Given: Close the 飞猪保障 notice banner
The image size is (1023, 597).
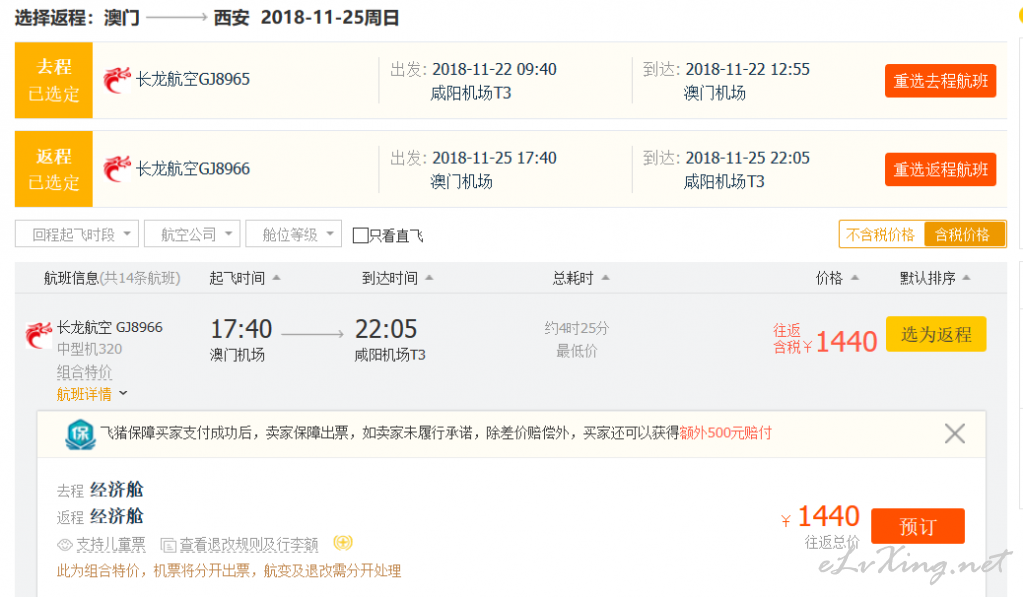Looking at the screenshot, I should tap(954, 433).
